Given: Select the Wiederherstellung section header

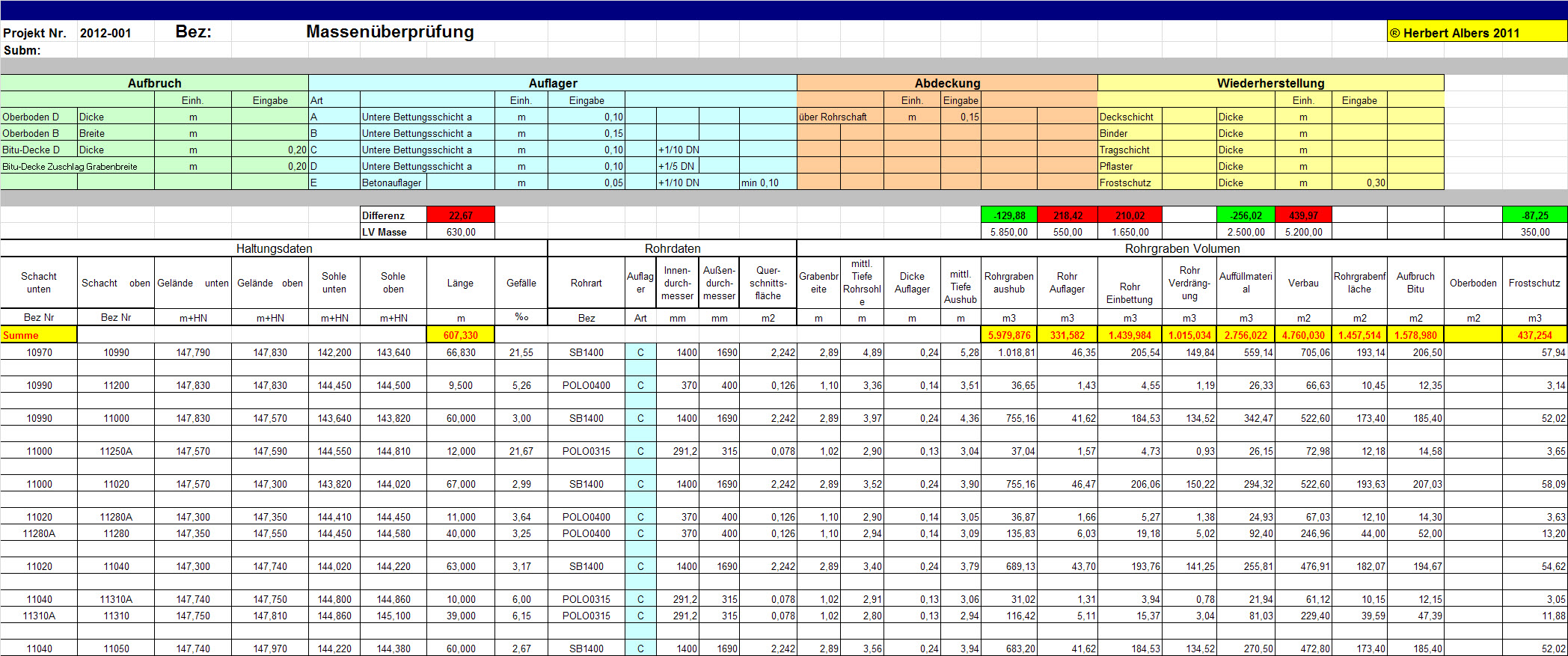Looking at the screenshot, I should [x=1270, y=83].
